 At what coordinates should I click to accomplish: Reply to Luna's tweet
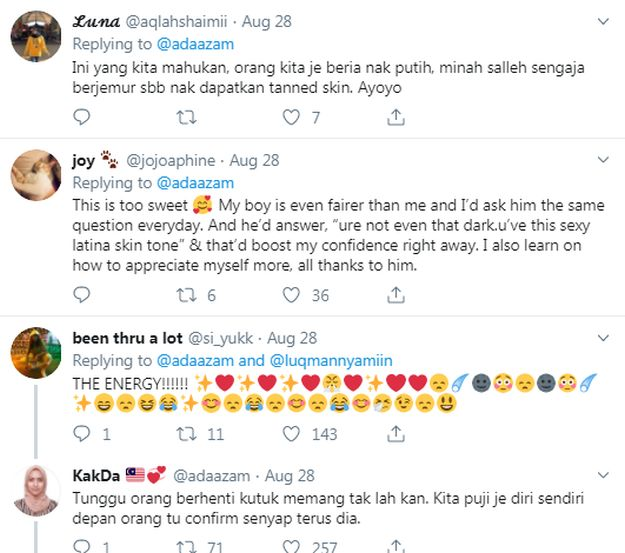coord(82,118)
